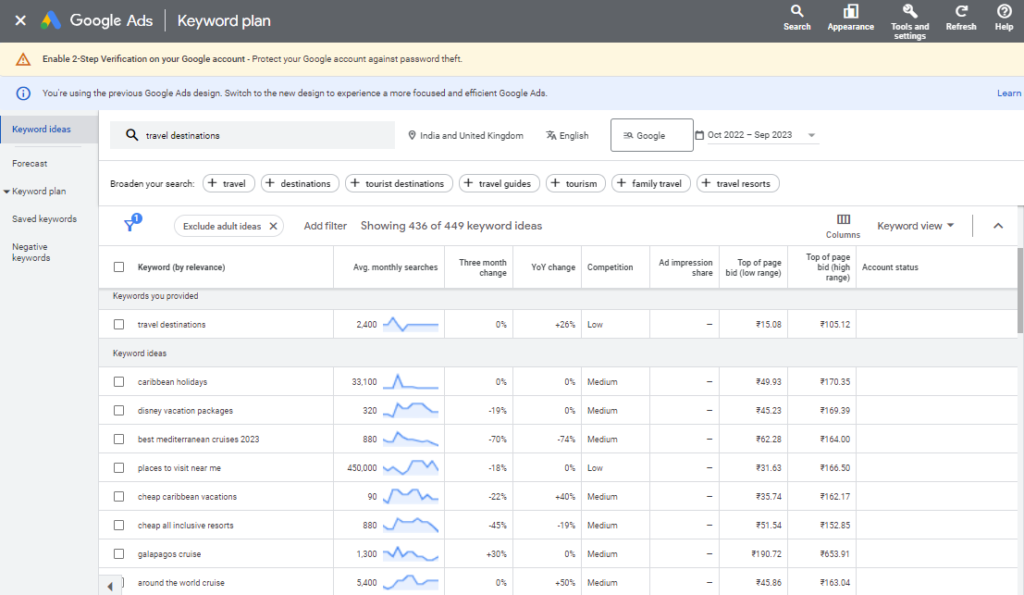
Task: Click Add filter
Action: click(x=325, y=226)
